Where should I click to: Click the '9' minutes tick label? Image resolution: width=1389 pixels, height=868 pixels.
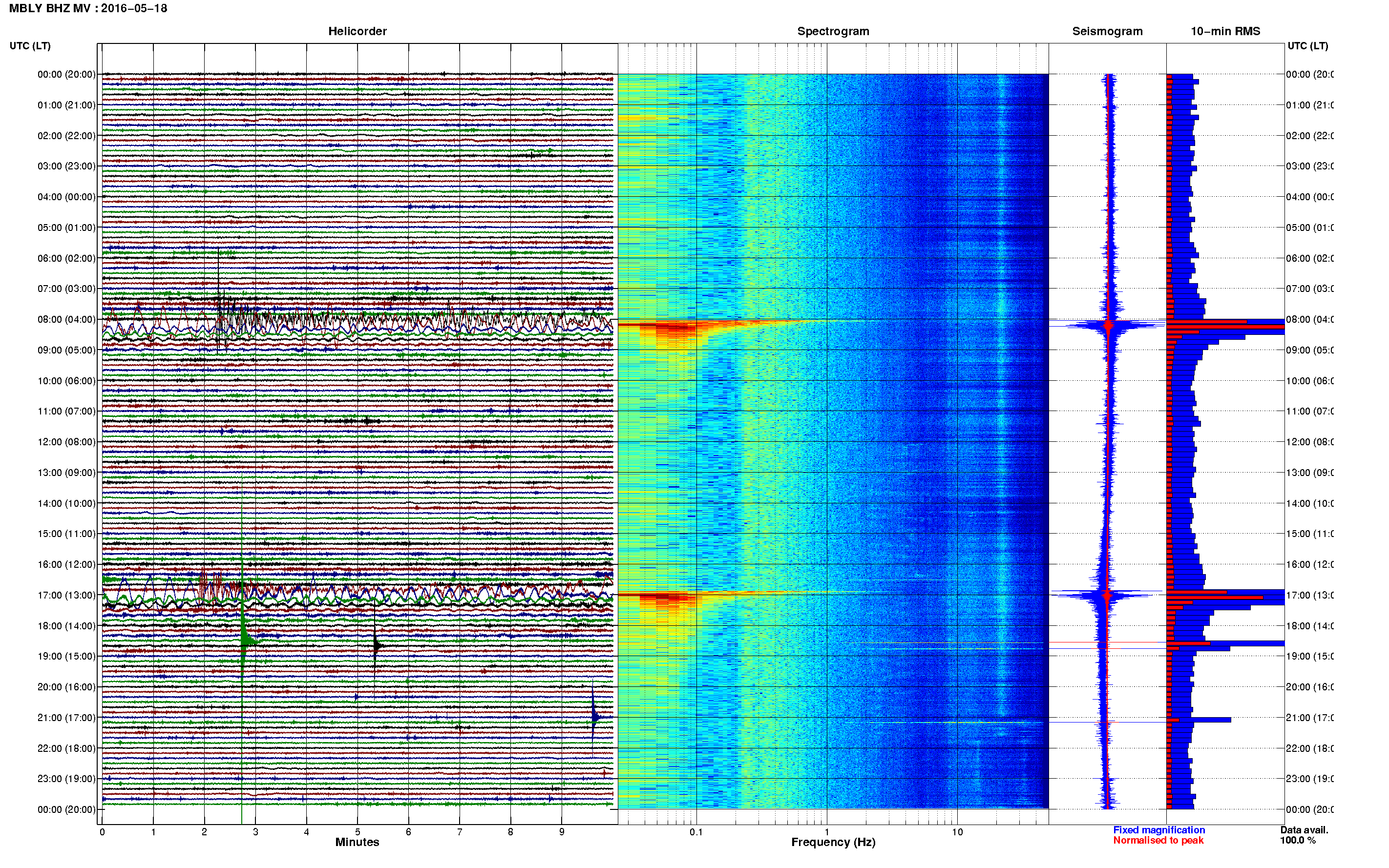point(562,832)
